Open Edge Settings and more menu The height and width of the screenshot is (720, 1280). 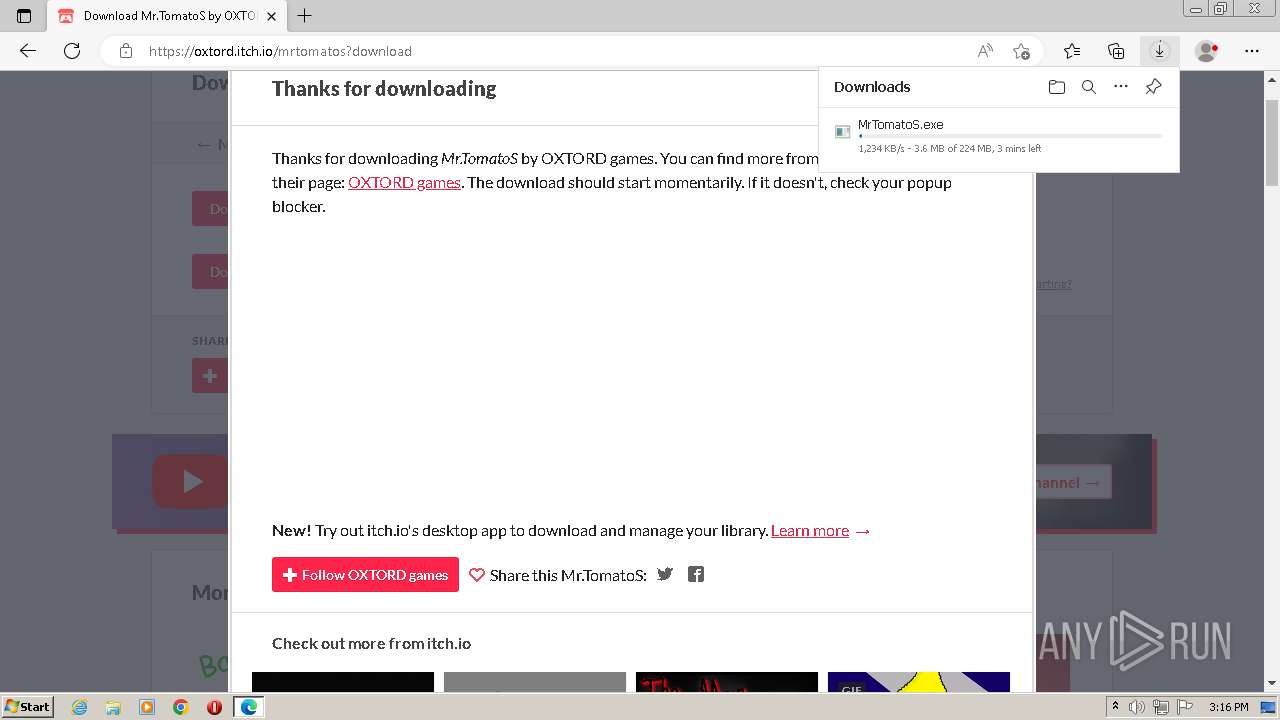(1252, 51)
